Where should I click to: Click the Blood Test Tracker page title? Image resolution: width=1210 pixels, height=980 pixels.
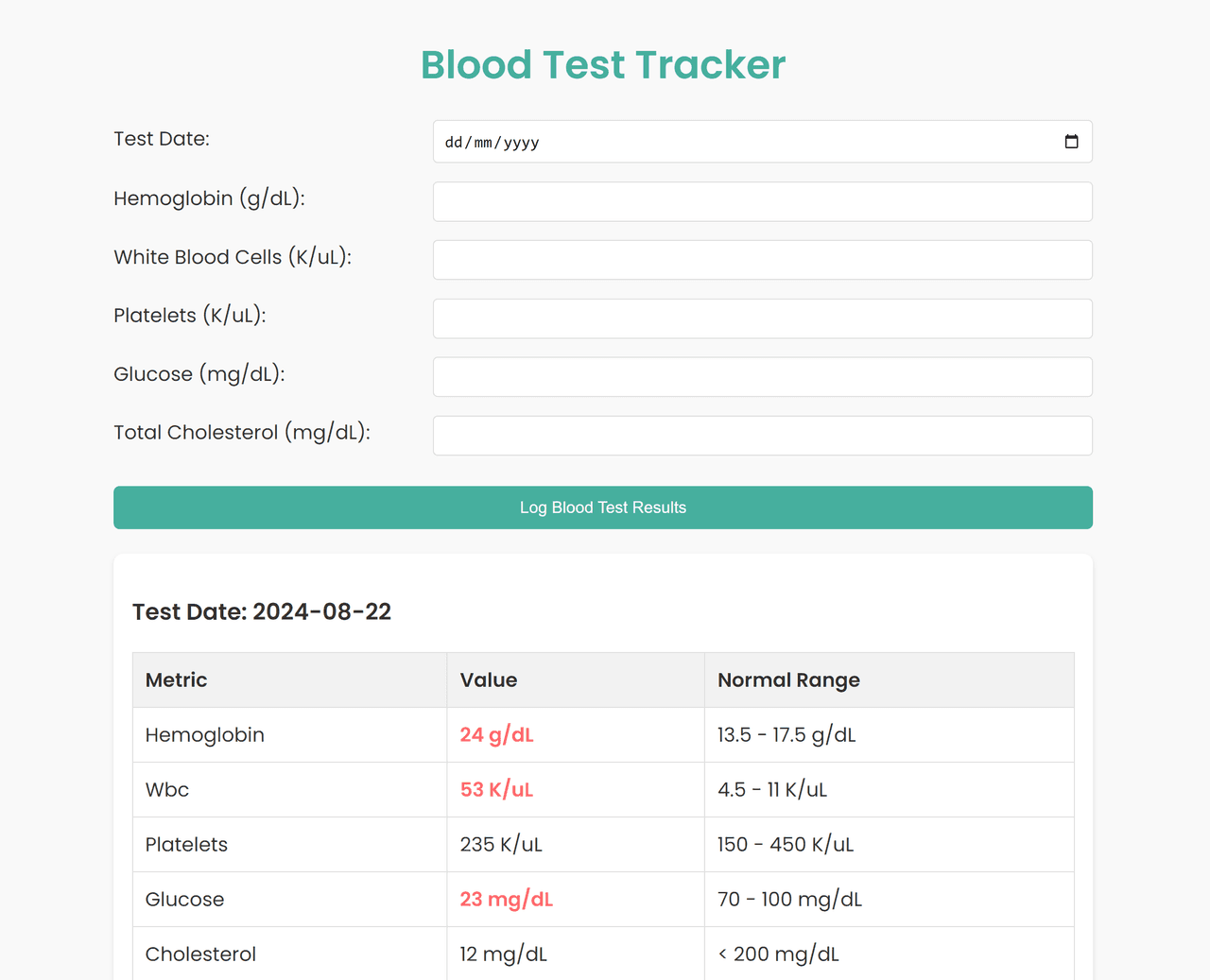603,65
